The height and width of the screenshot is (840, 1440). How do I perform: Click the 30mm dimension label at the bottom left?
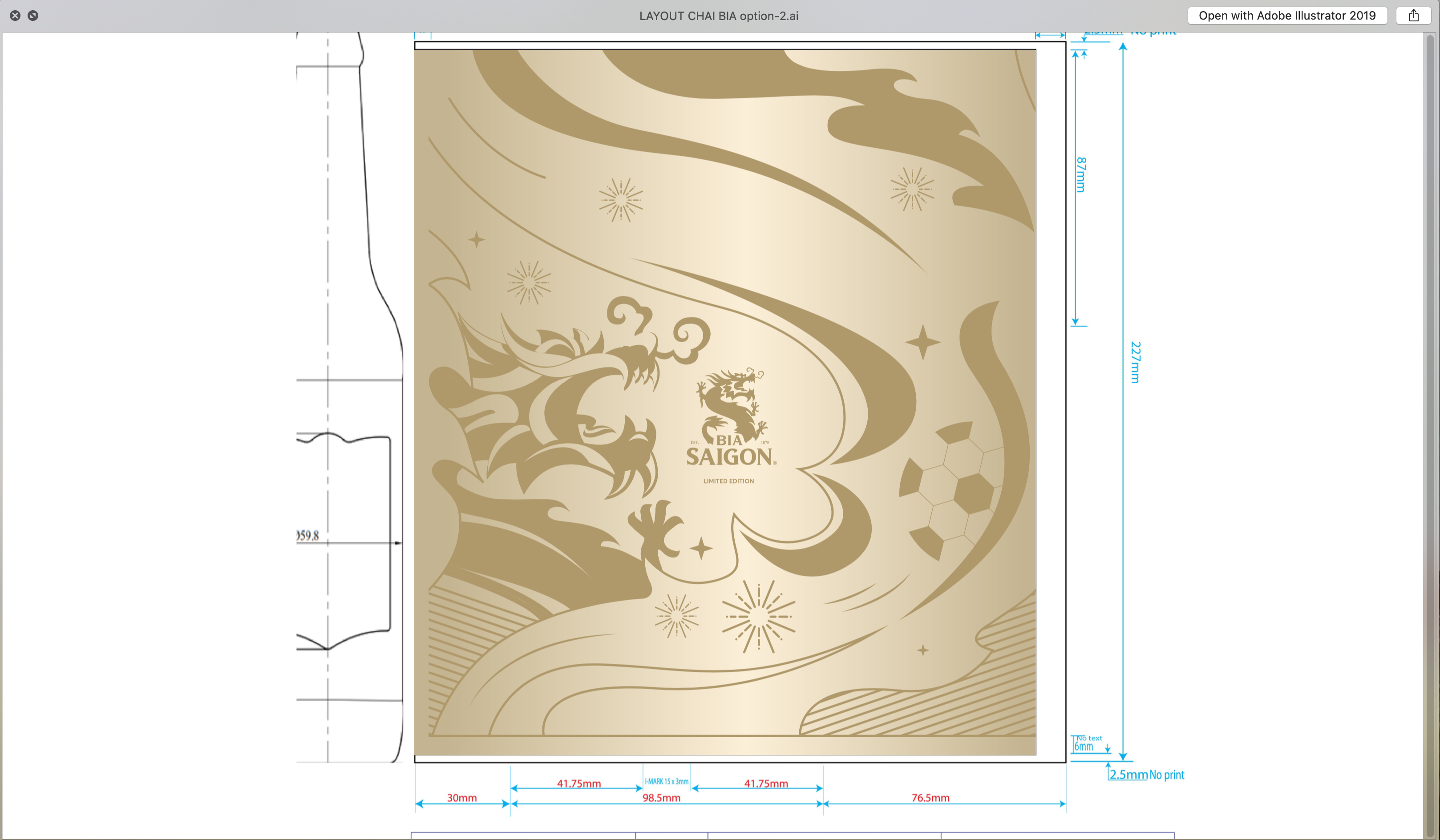(x=462, y=798)
